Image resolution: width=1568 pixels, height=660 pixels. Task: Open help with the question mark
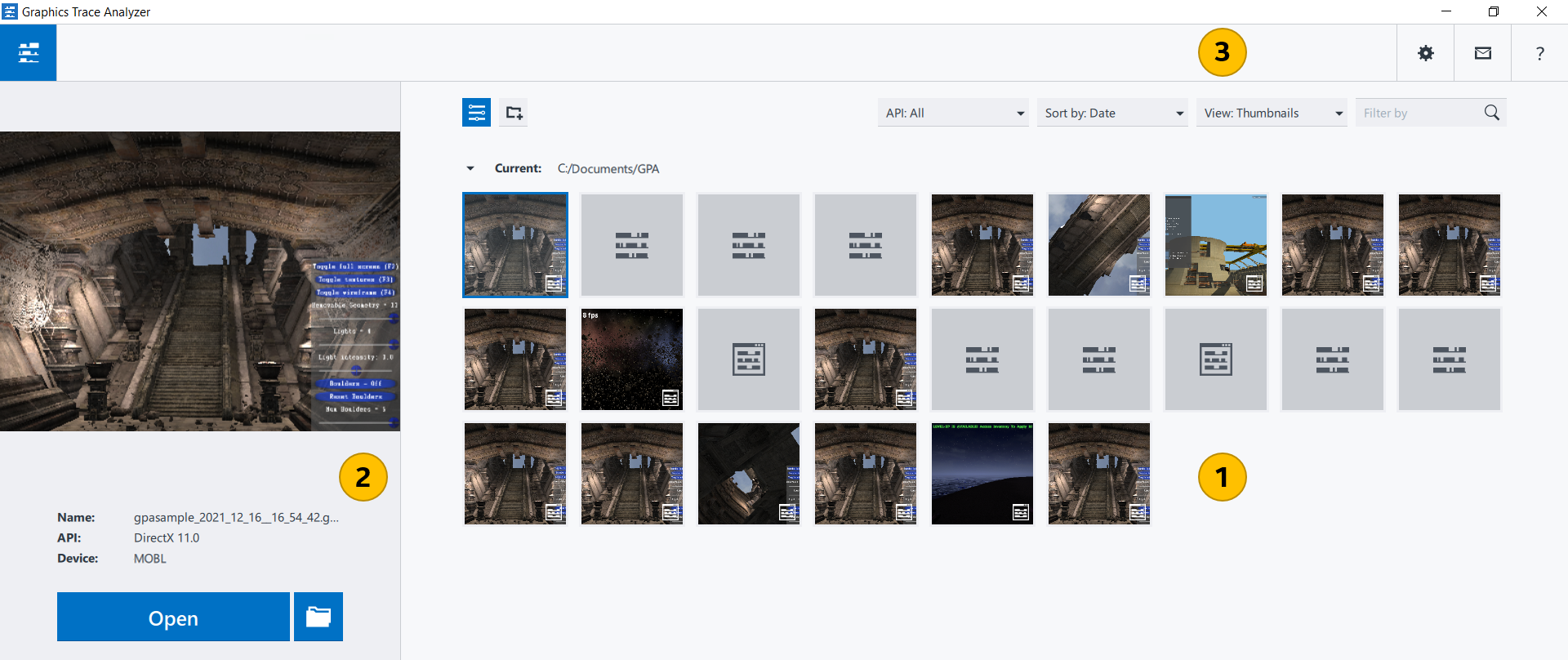tap(1540, 53)
